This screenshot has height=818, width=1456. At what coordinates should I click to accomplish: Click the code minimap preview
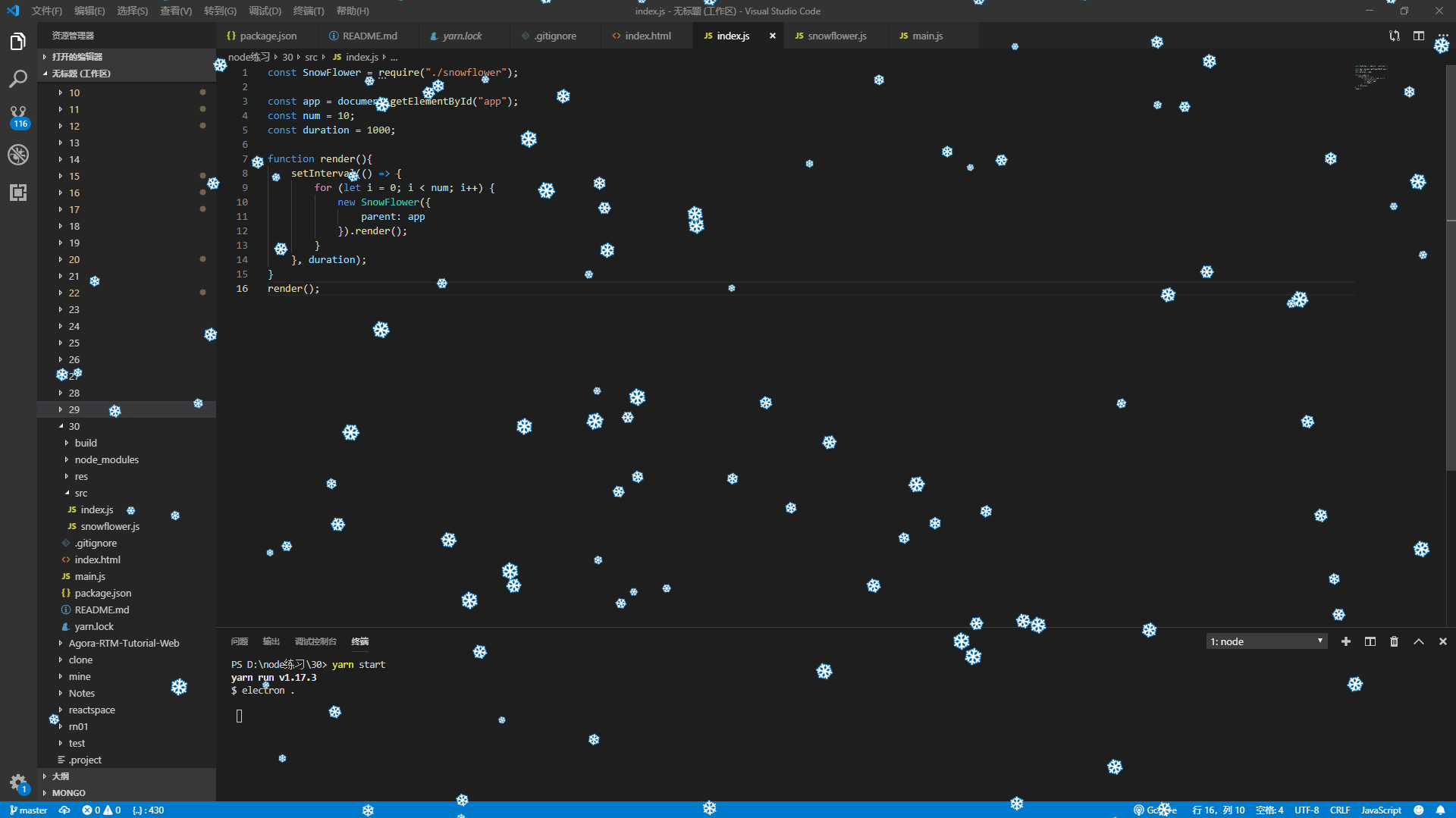pos(1371,77)
